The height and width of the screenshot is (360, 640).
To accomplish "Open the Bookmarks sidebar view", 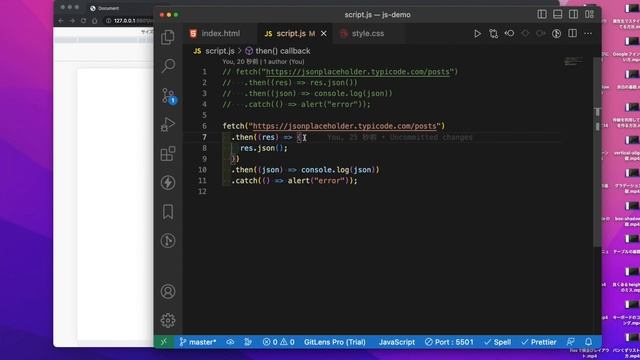I will pos(168,212).
